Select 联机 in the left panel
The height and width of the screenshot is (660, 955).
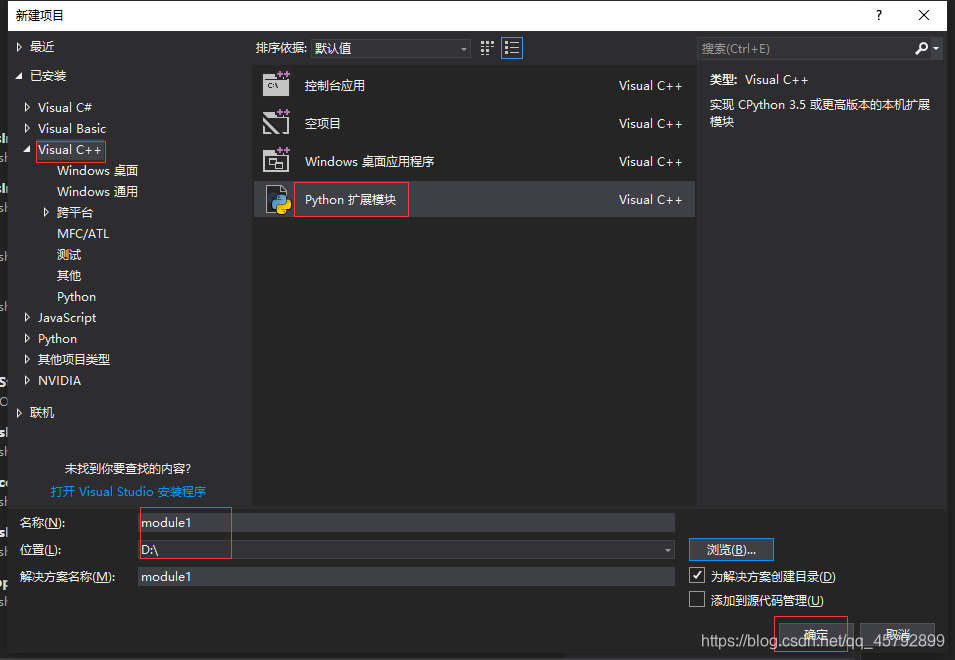pos(40,412)
